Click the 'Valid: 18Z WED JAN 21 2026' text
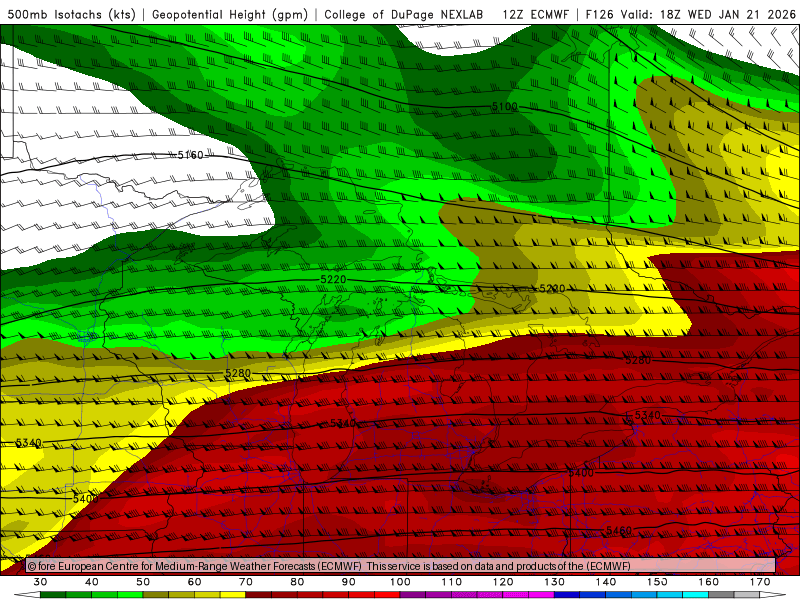This screenshot has width=800, height=600. pos(708,14)
